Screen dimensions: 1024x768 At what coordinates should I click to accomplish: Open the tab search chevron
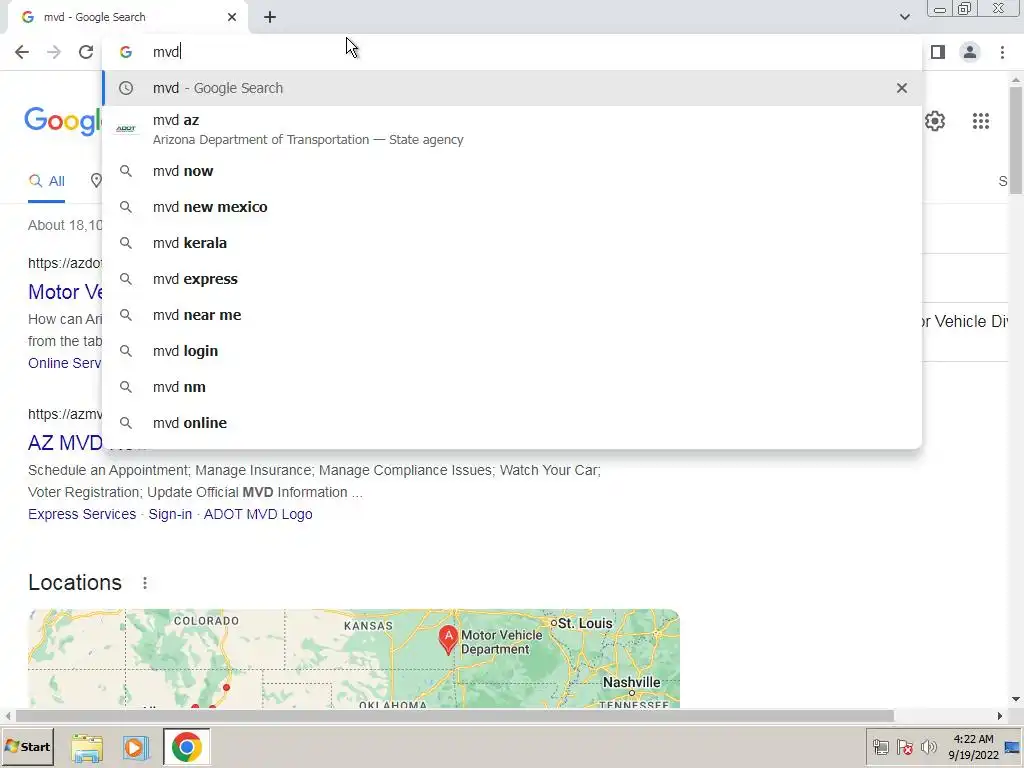tap(904, 17)
